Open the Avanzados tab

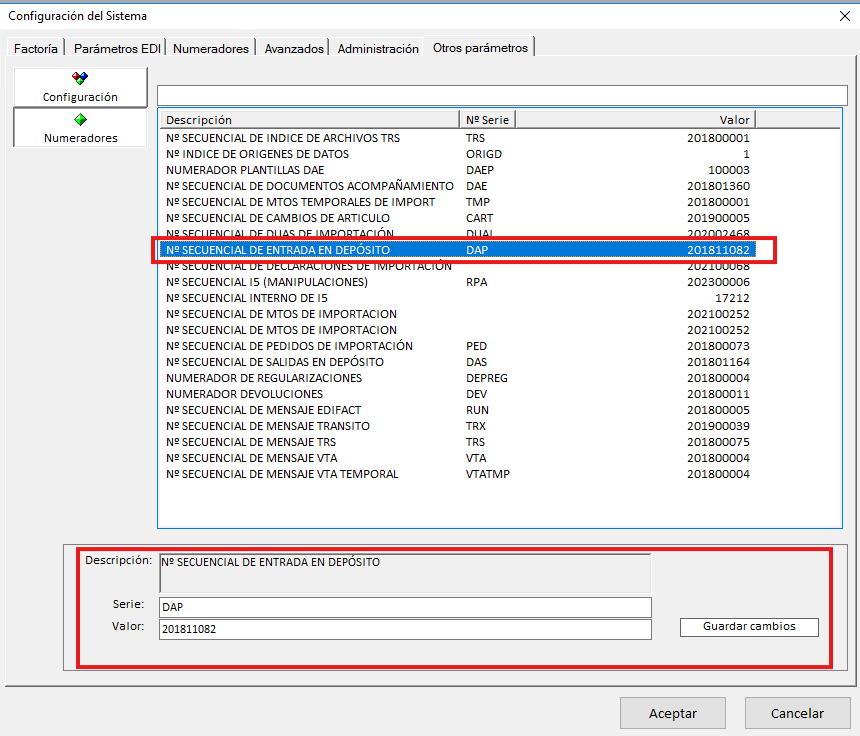point(294,48)
